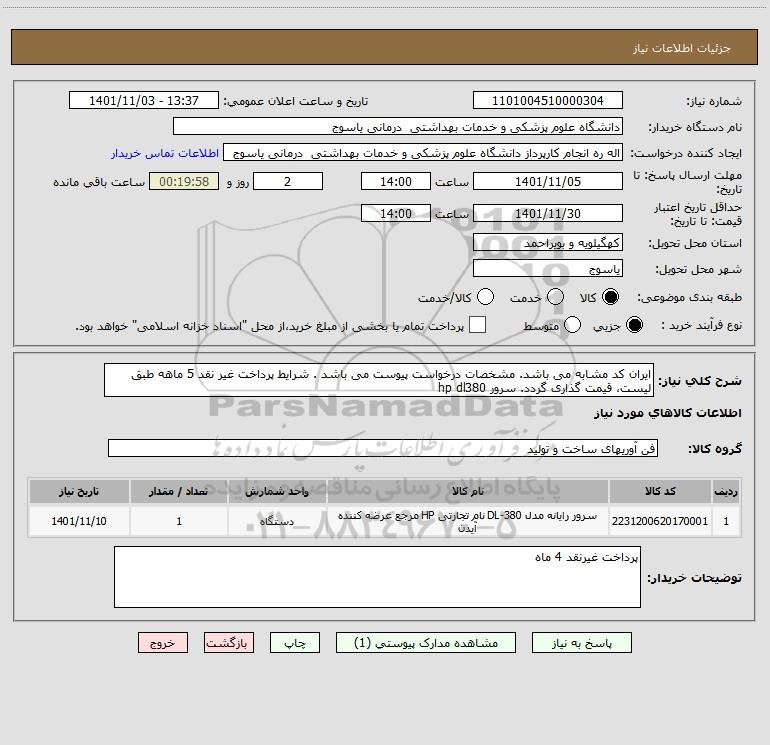
Task: Click the need date cell 1401/11/10
Action: 79,521
